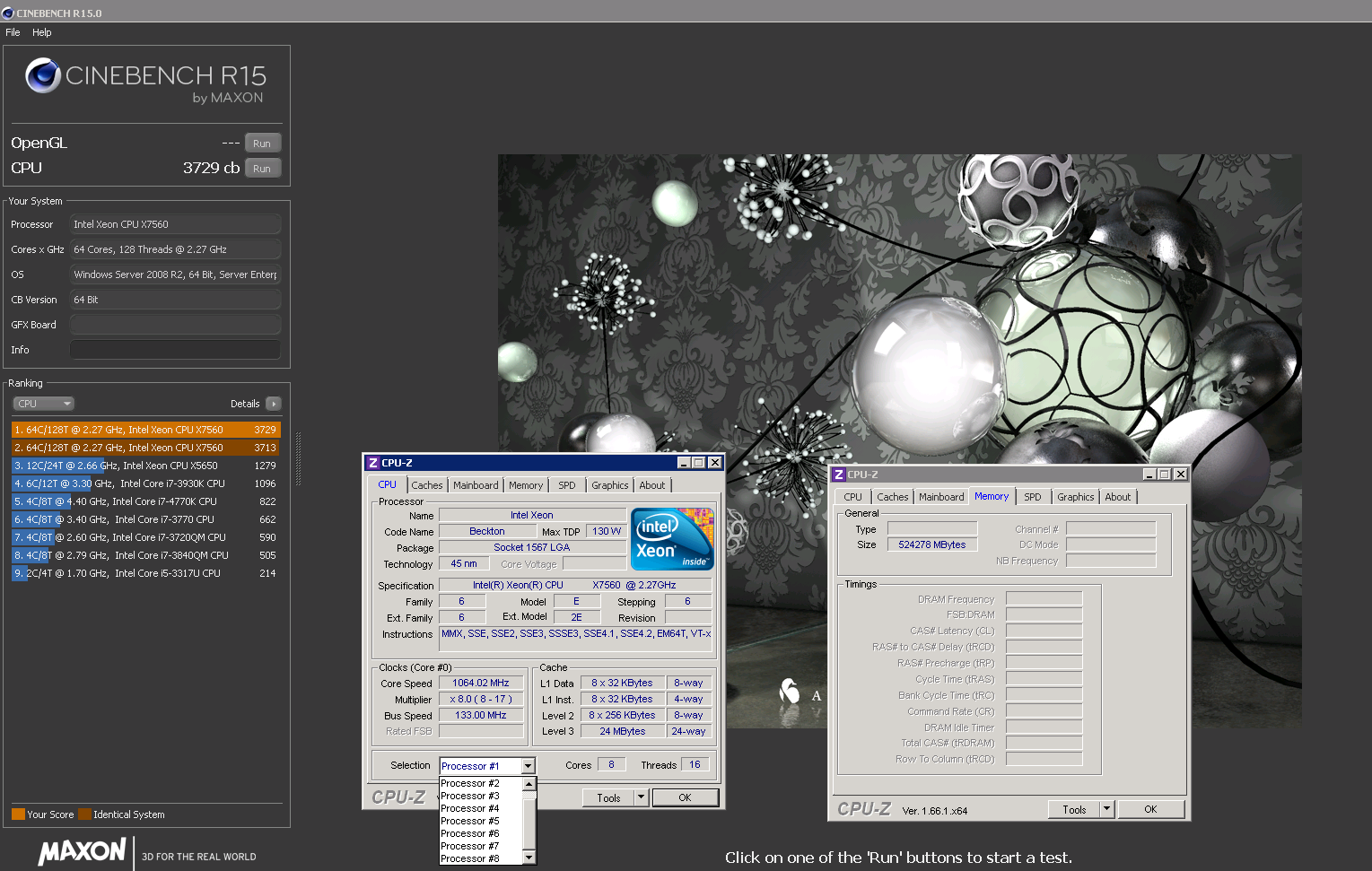
Task: Select the Core i7-4770K ranking entry
Action: [145, 501]
